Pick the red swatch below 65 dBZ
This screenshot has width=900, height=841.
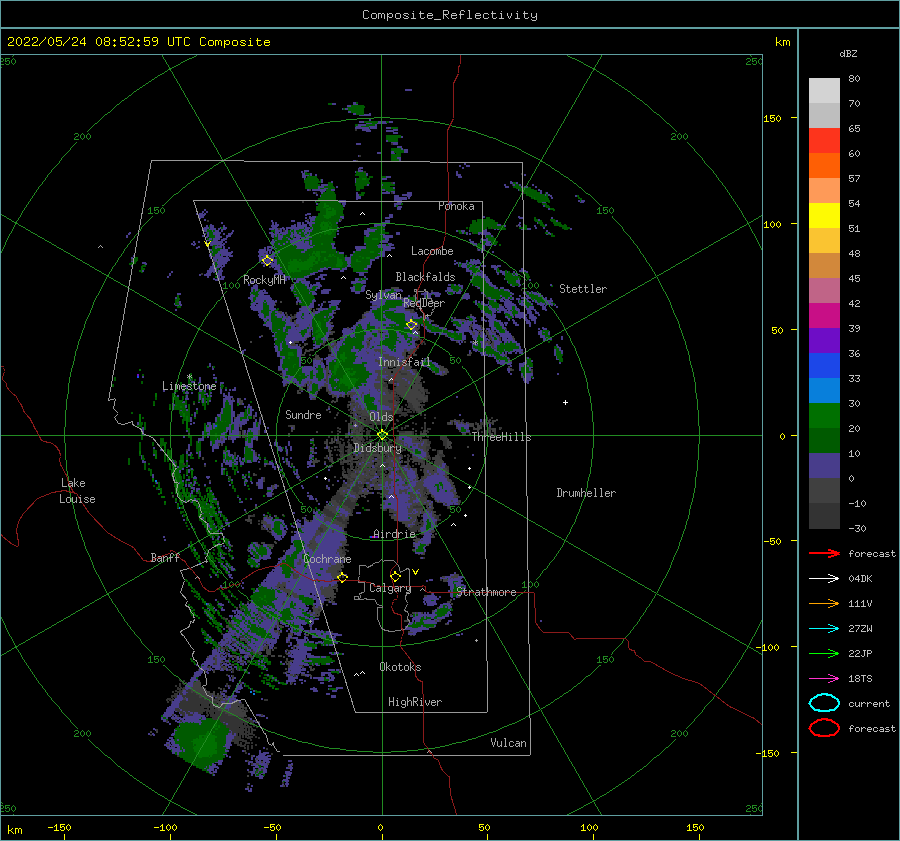824,140
